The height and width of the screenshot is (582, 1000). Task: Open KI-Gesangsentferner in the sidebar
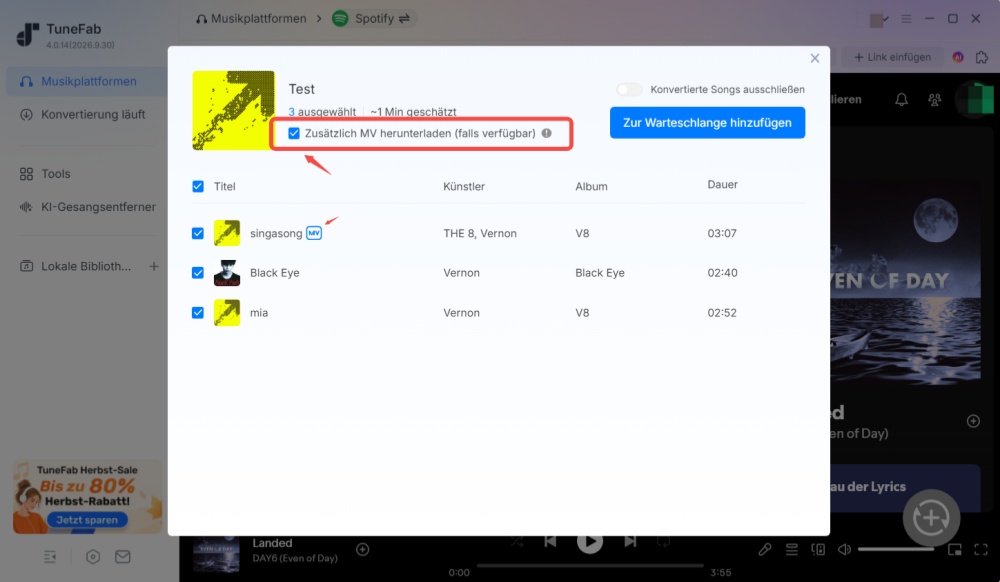(x=87, y=207)
